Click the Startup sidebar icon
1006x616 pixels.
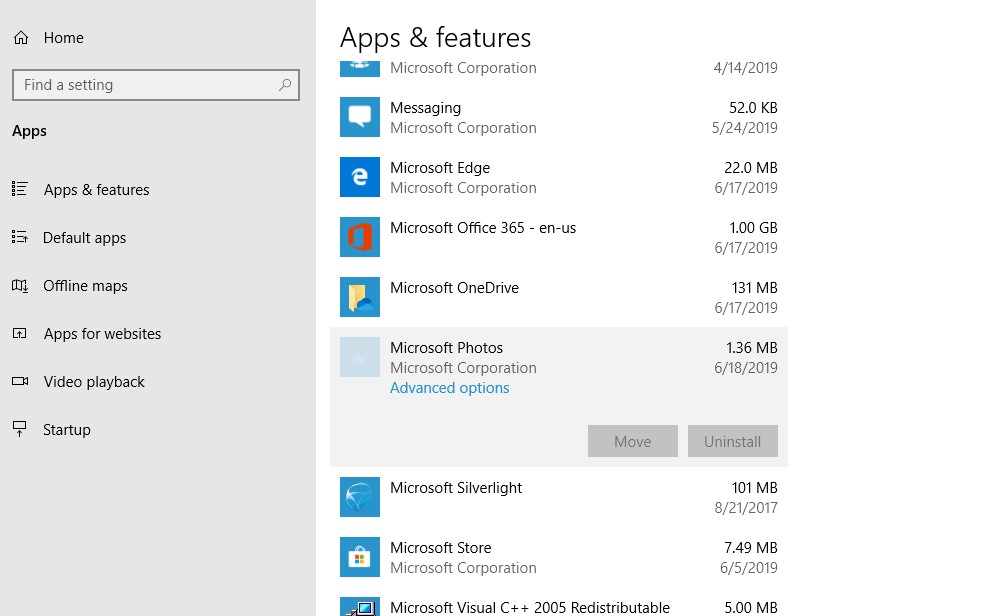tap(20, 429)
